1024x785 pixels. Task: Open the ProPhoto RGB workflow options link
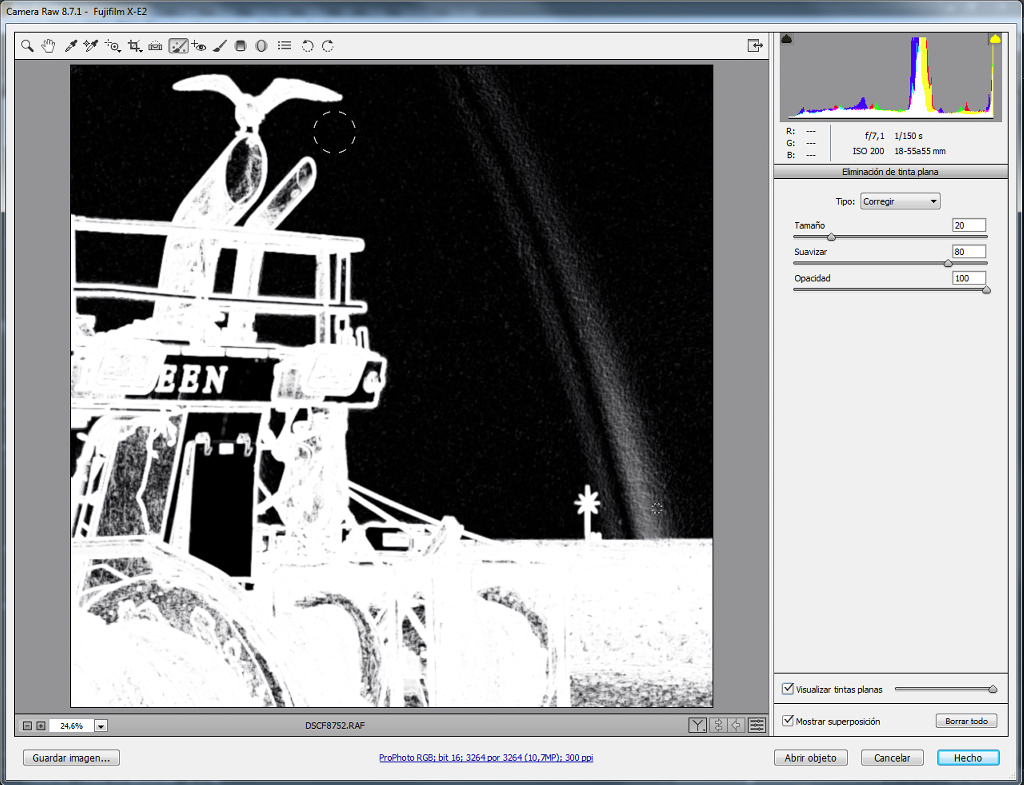coord(486,758)
